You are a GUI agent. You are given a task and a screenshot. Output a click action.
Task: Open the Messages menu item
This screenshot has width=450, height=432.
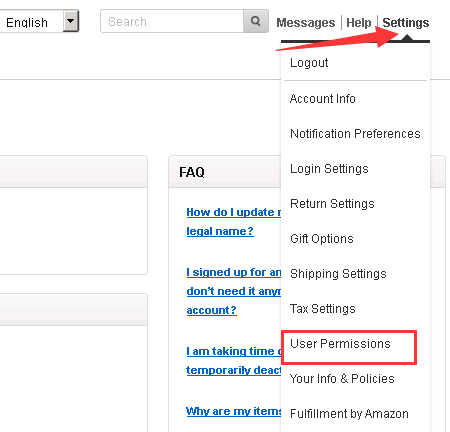pos(306,23)
